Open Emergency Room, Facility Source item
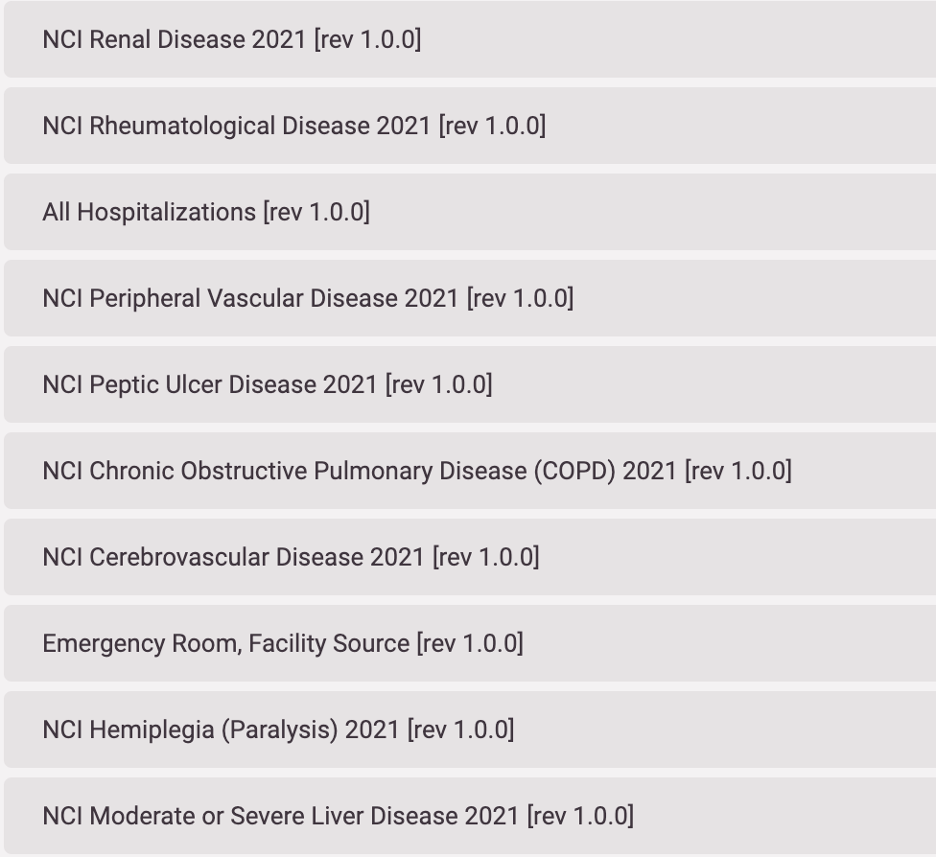The image size is (936, 858). click(470, 643)
